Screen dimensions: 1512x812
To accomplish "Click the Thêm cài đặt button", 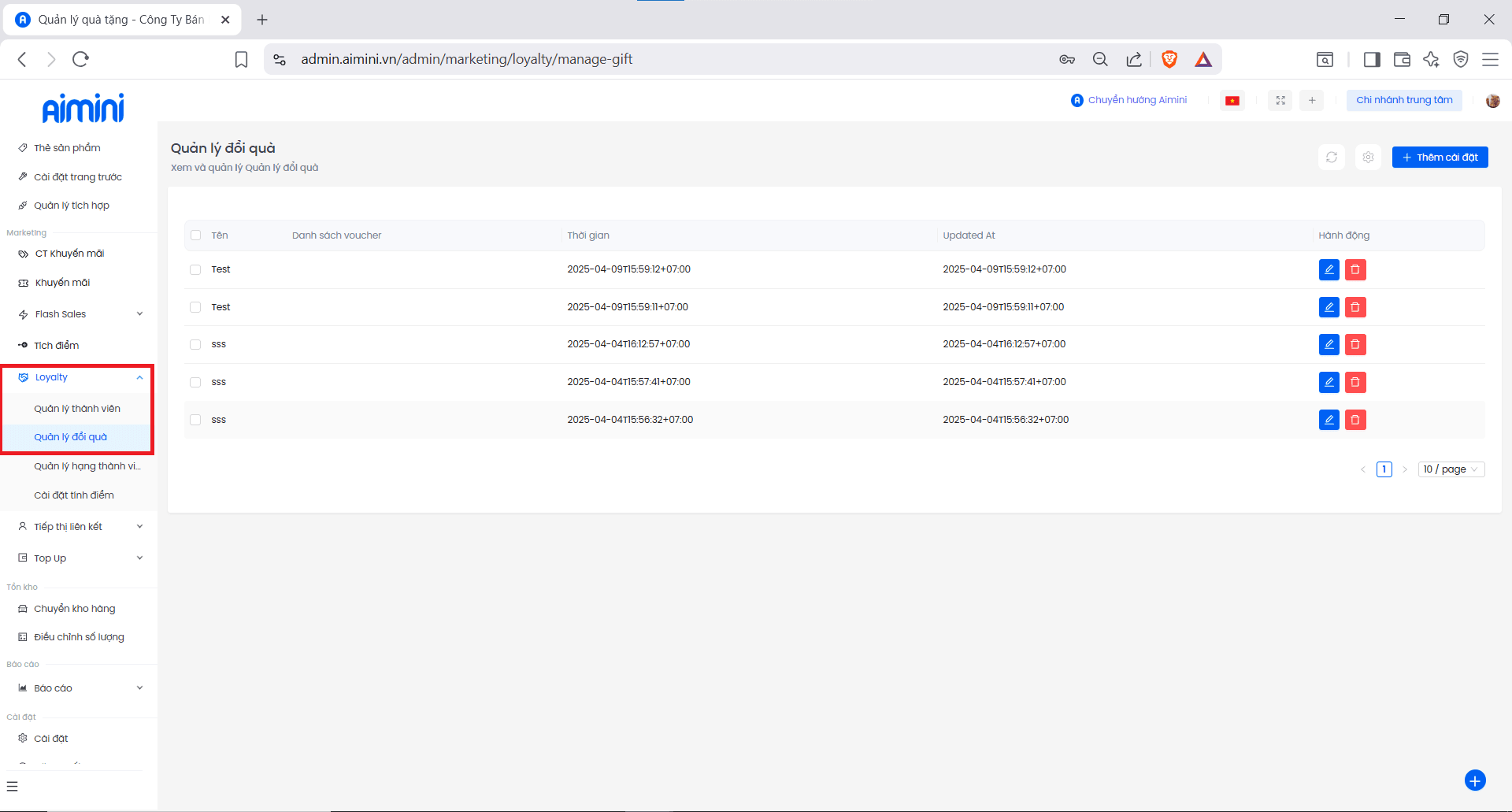I will pos(1440,158).
